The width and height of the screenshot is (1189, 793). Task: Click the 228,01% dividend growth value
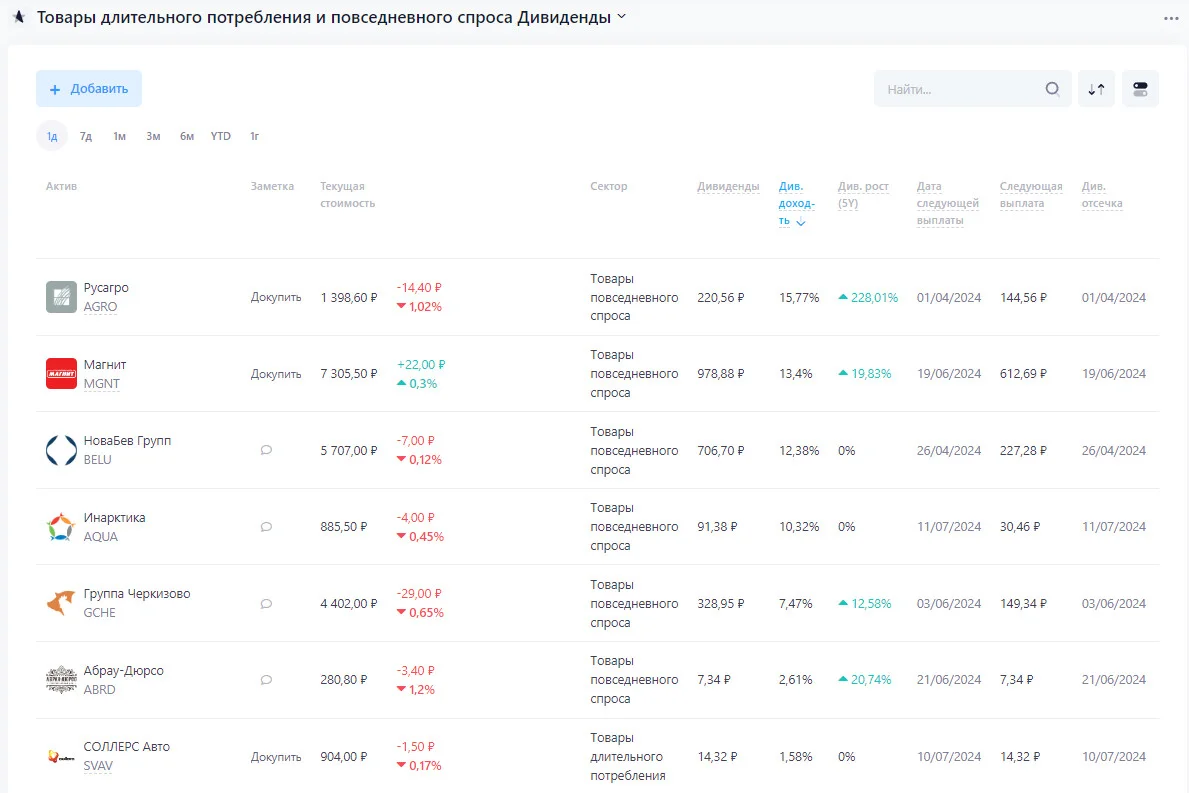point(868,297)
